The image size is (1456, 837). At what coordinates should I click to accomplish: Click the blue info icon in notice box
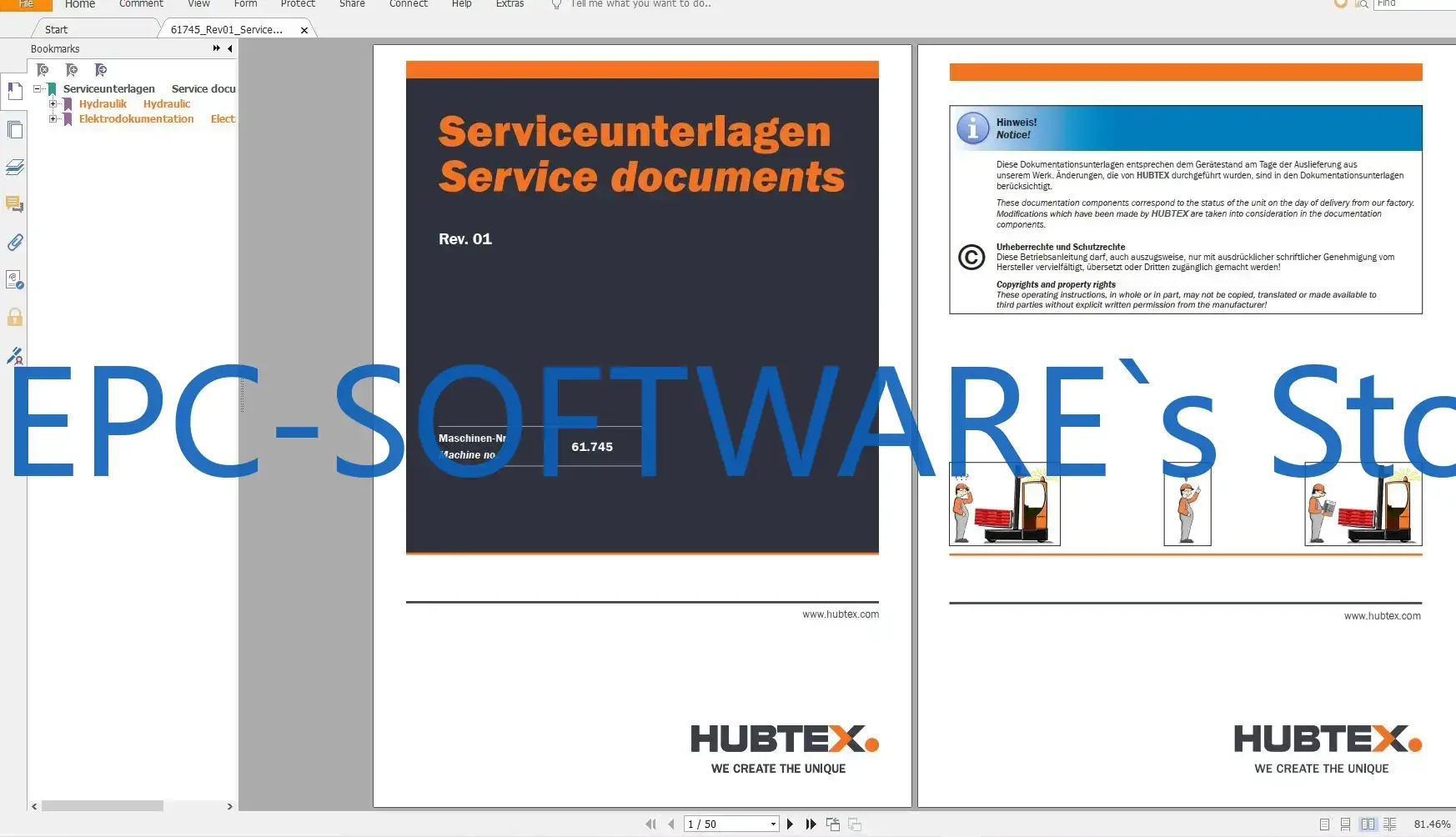pos(972,128)
